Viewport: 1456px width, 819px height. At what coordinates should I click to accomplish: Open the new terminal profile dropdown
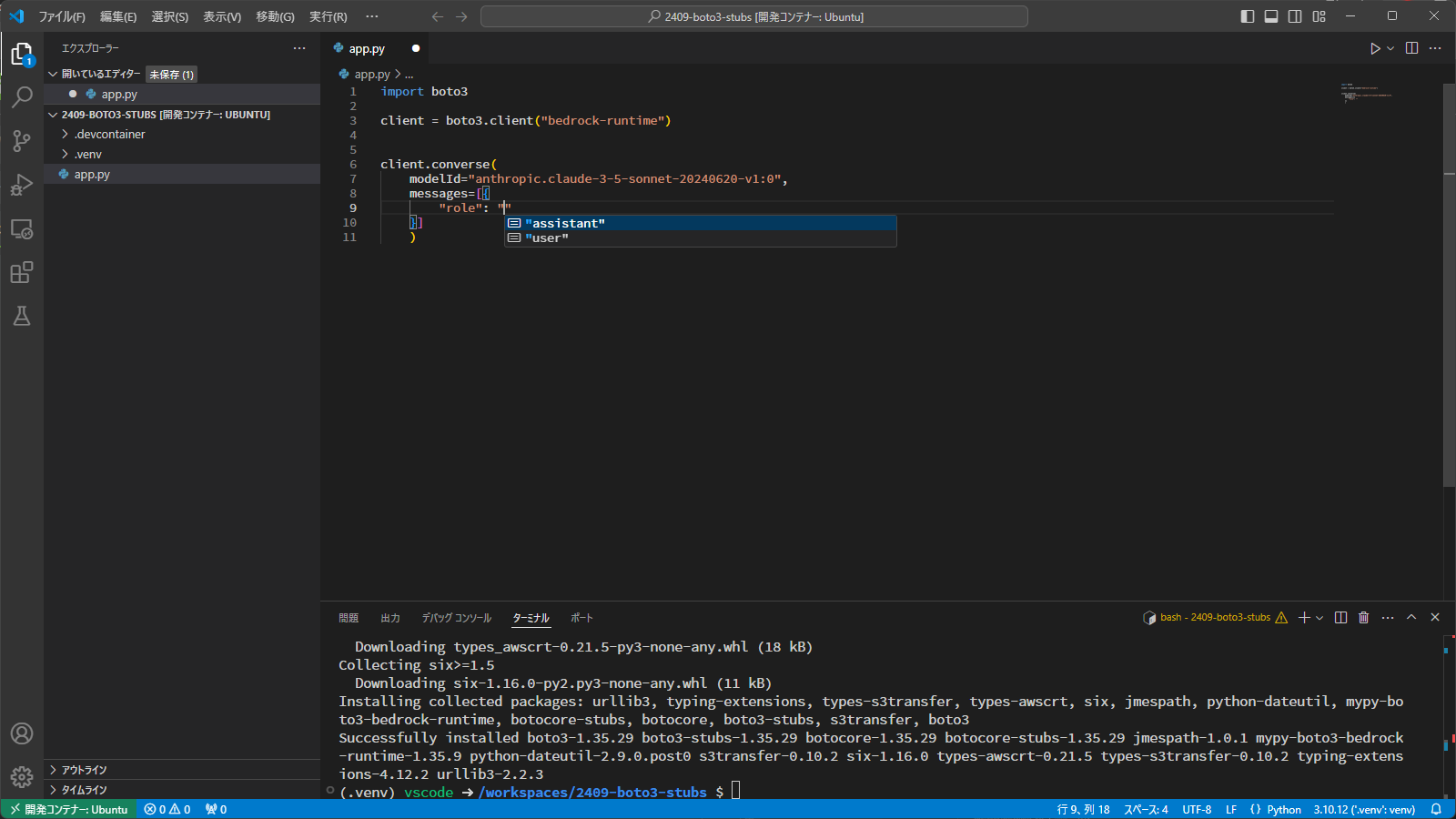pos(1319,618)
